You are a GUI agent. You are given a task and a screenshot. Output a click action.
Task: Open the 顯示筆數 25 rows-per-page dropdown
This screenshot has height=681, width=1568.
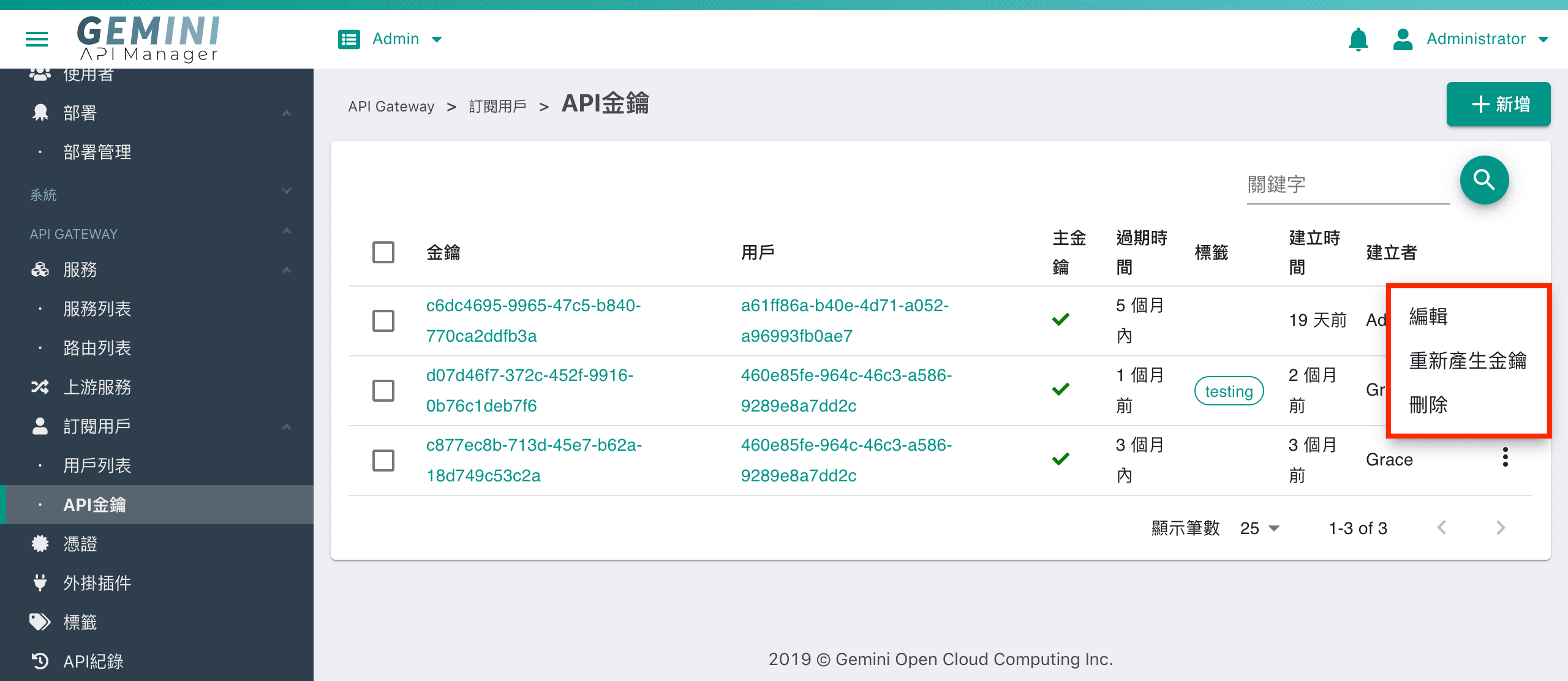[x=1260, y=528]
